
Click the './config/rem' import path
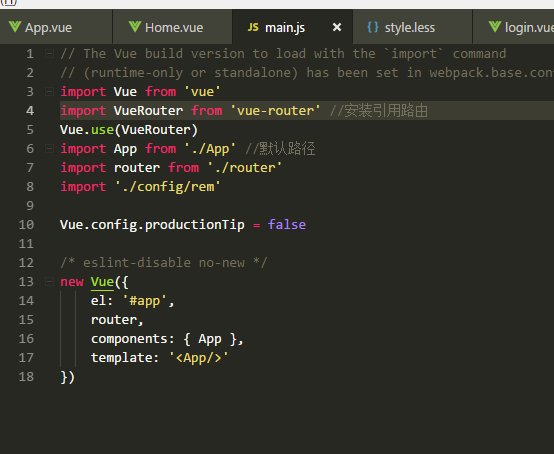tap(167, 187)
